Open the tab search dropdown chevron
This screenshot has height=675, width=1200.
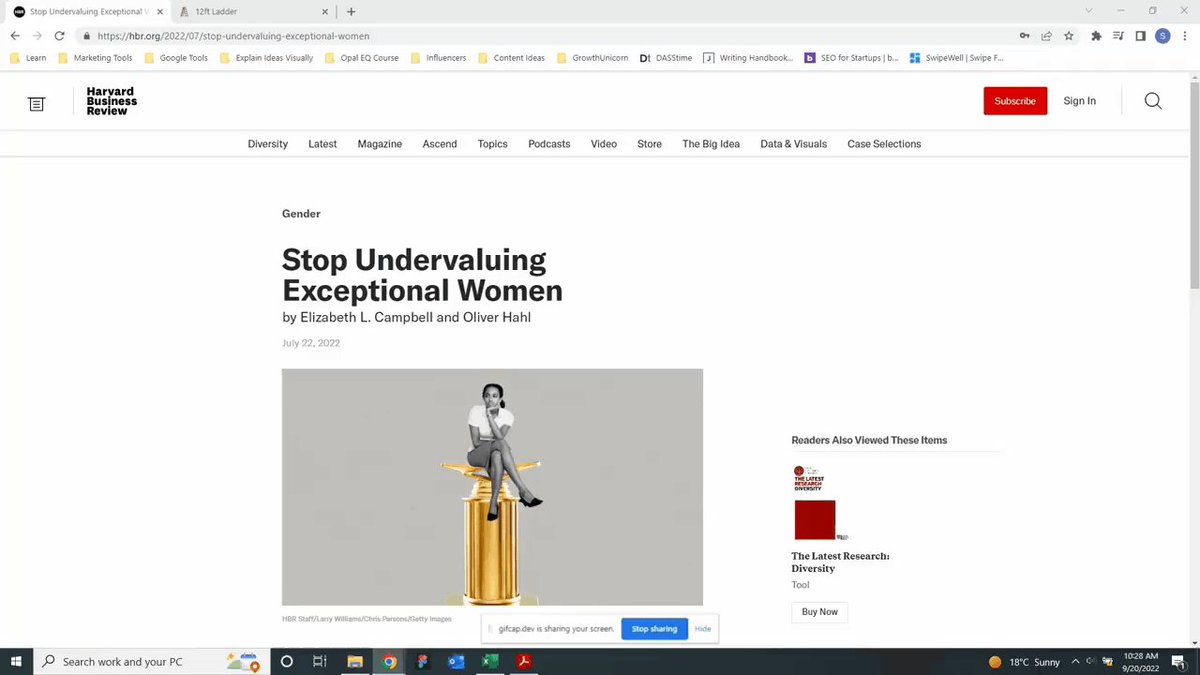click(x=1089, y=11)
